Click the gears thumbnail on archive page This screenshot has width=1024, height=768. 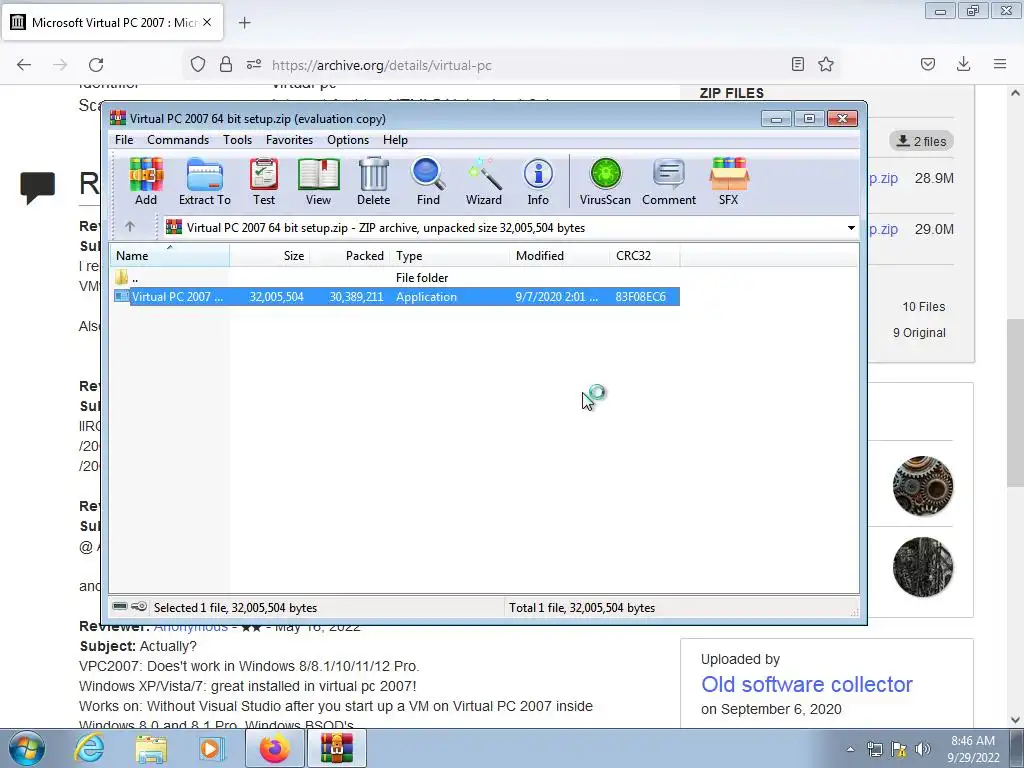coord(923,486)
